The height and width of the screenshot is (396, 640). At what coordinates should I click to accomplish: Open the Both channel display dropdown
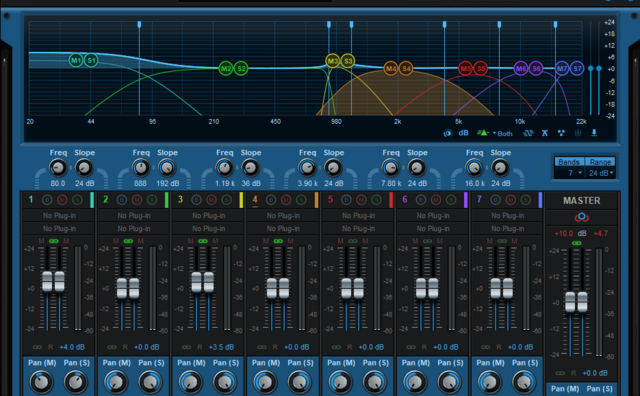point(503,133)
